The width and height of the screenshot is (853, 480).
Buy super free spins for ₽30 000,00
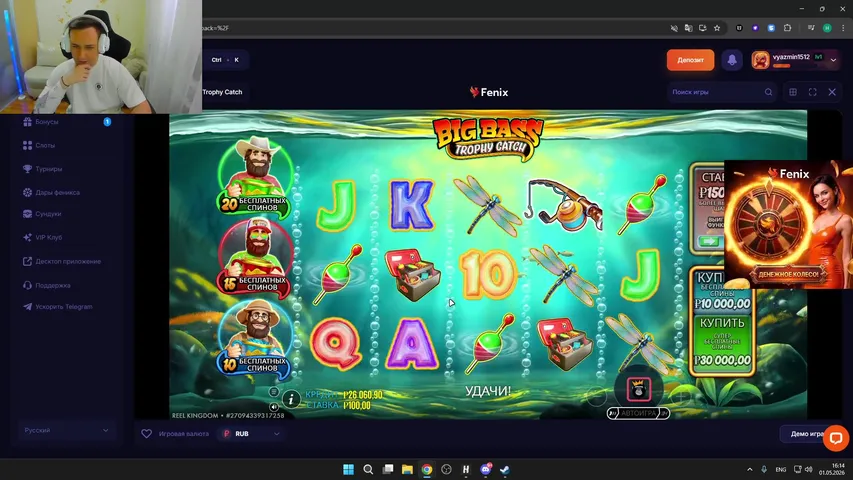click(722, 343)
